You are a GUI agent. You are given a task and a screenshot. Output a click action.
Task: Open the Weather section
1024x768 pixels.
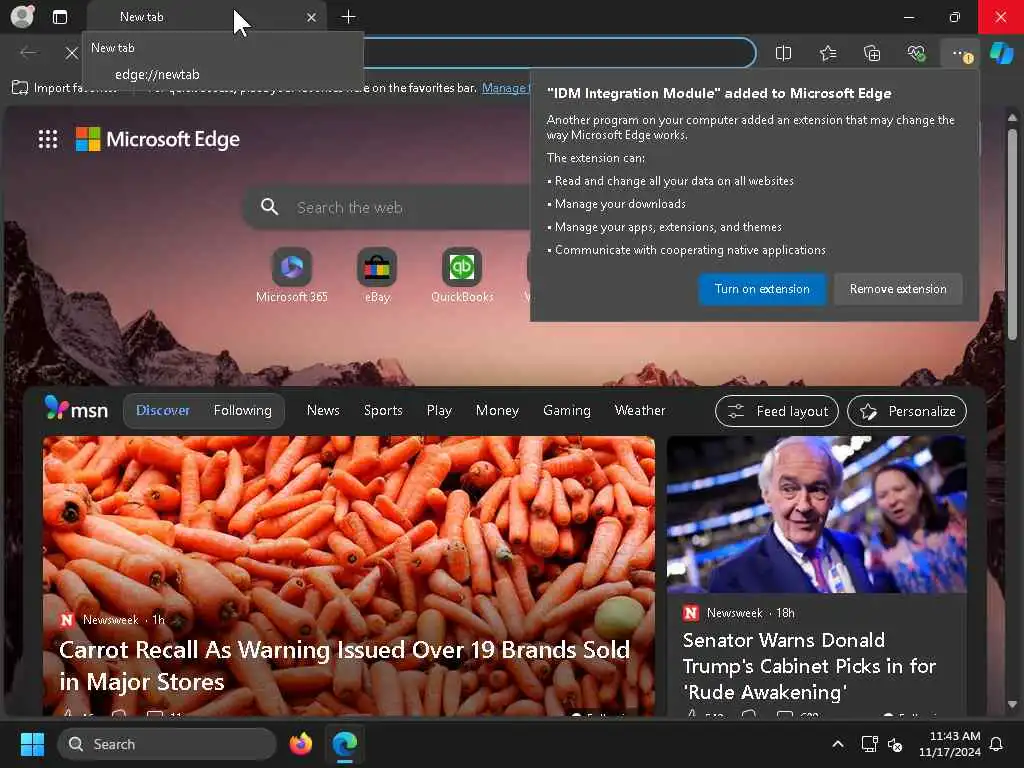tap(639, 410)
